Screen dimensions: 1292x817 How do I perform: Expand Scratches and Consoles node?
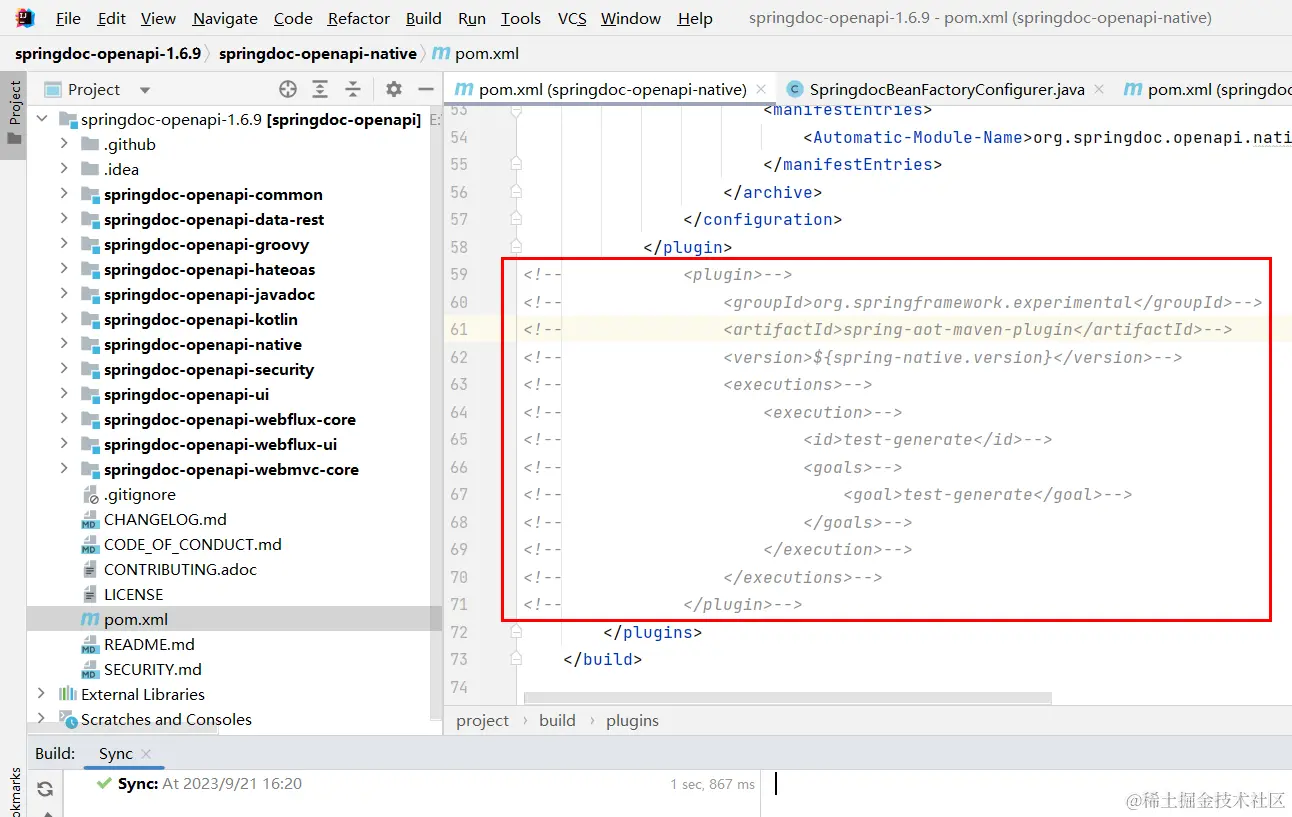[x=41, y=719]
